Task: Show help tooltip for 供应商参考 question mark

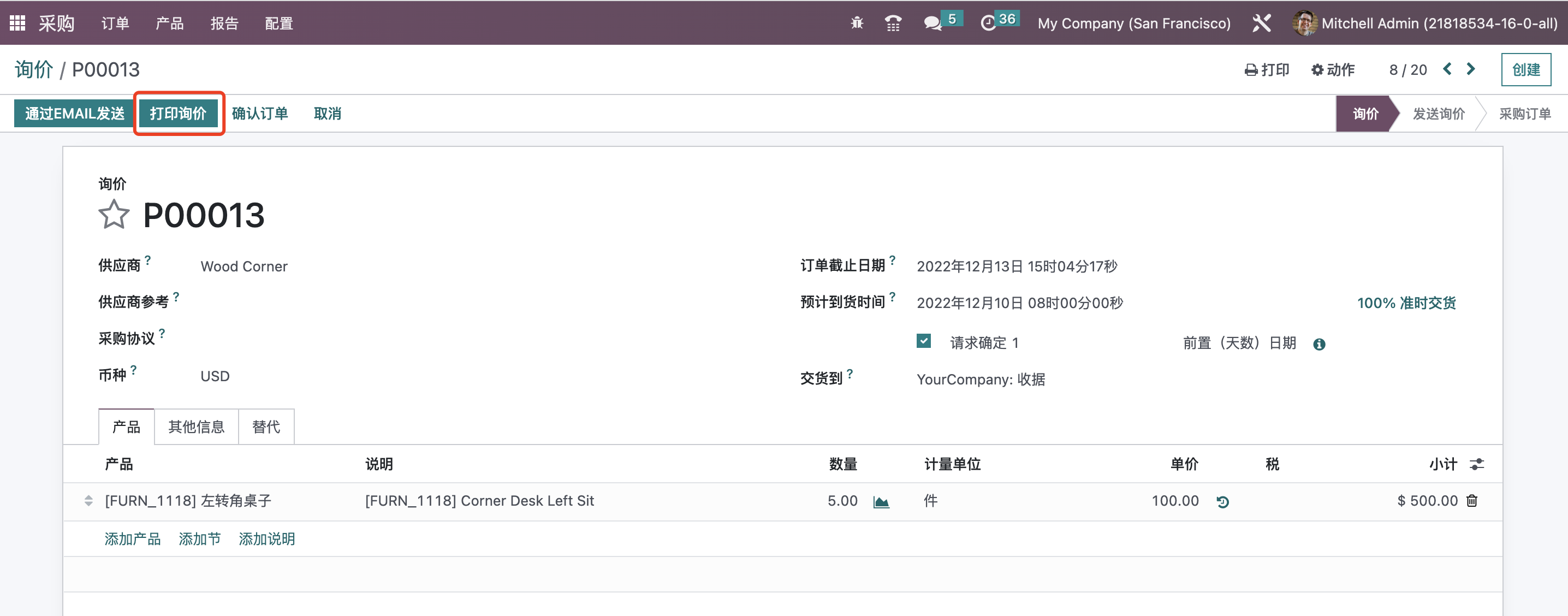Action: (x=176, y=297)
